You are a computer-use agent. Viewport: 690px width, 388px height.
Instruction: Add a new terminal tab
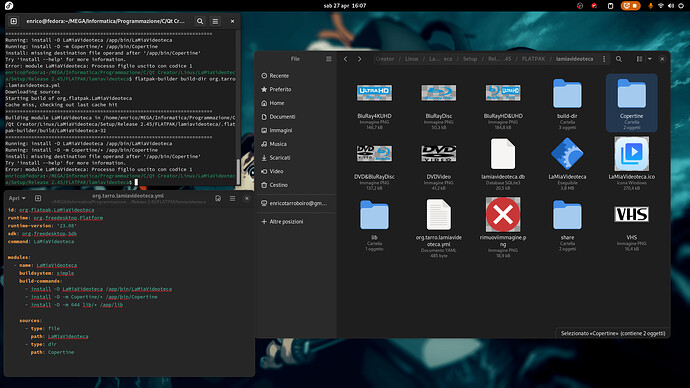tap(14, 21)
